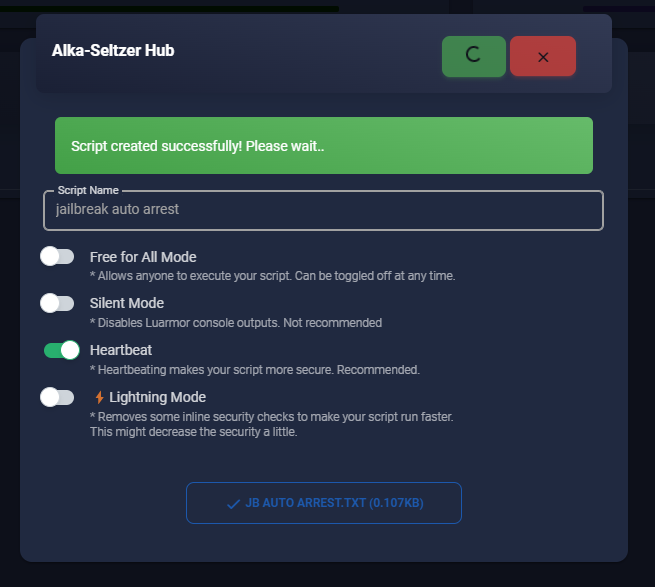Disable the Heartbeat switch

click(x=62, y=350)
